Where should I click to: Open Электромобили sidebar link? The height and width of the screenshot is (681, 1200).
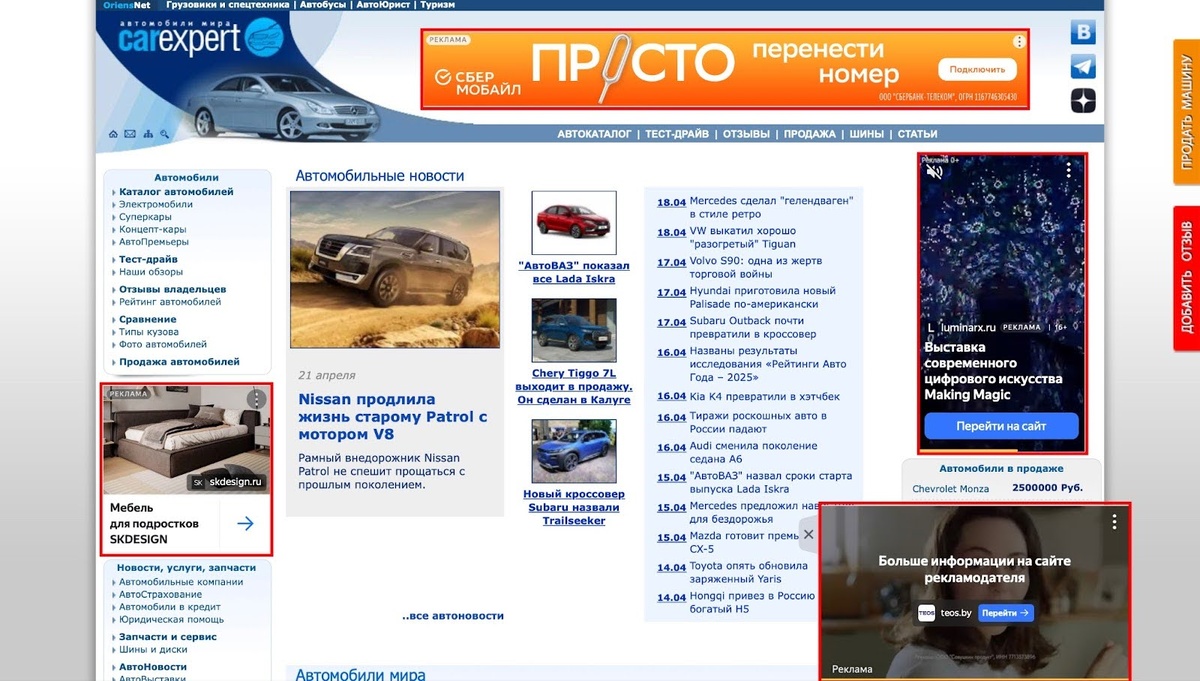(x=156, y=204)
